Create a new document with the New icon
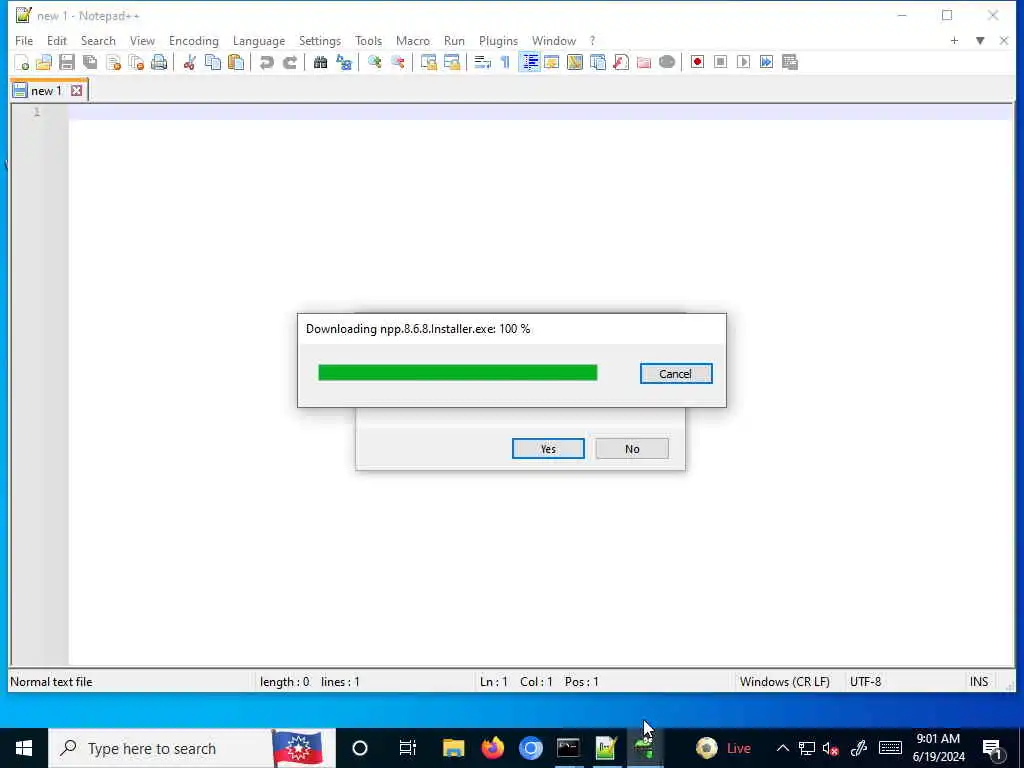The width and height of the screenshot is (1024, 768). tap(22, 62)
